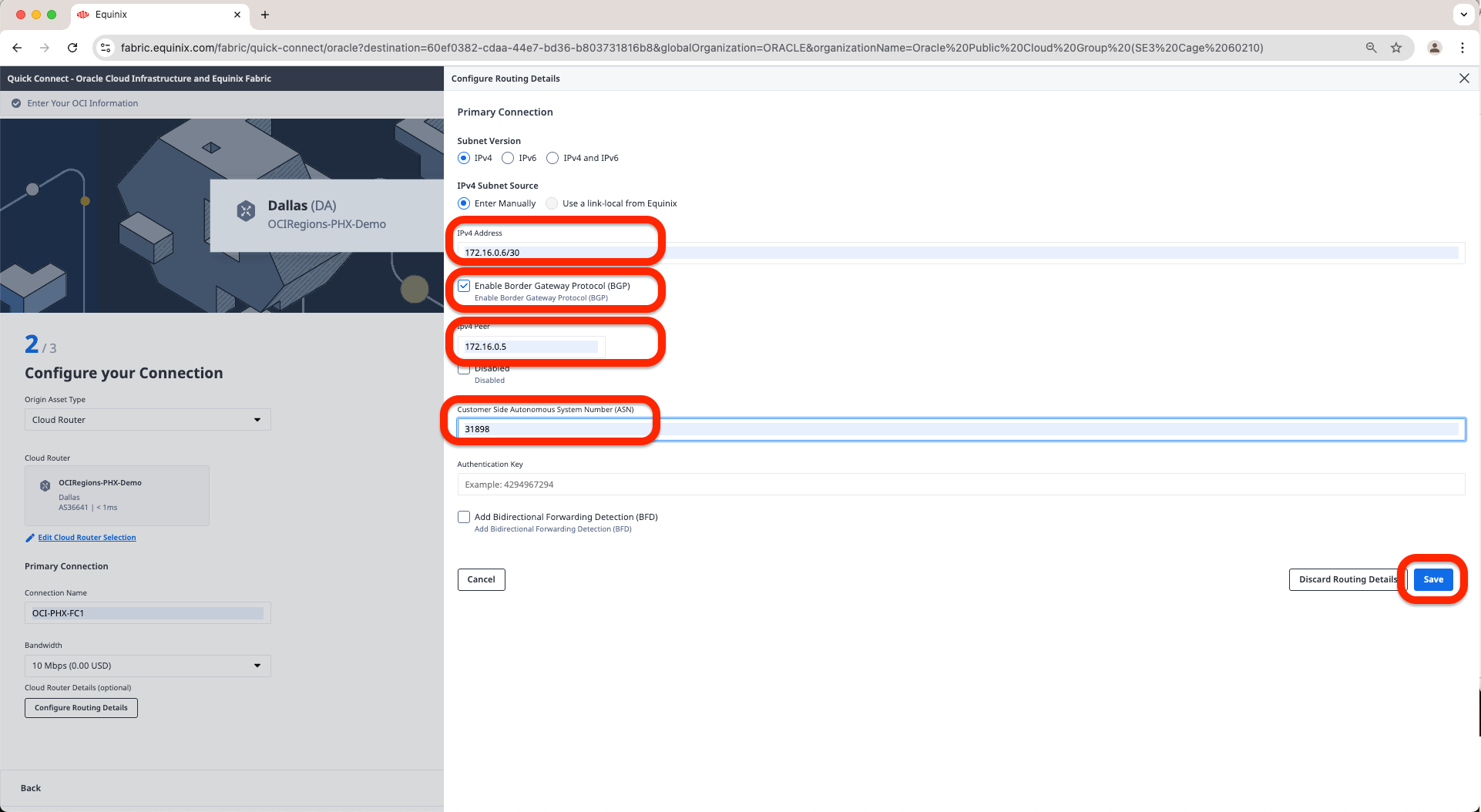Click the checkmark icon beside Enter Your OCI Information
Image resolution: width=1481 pixels, height=812 pixels.
pyautogui.click(x=16, y=103)
